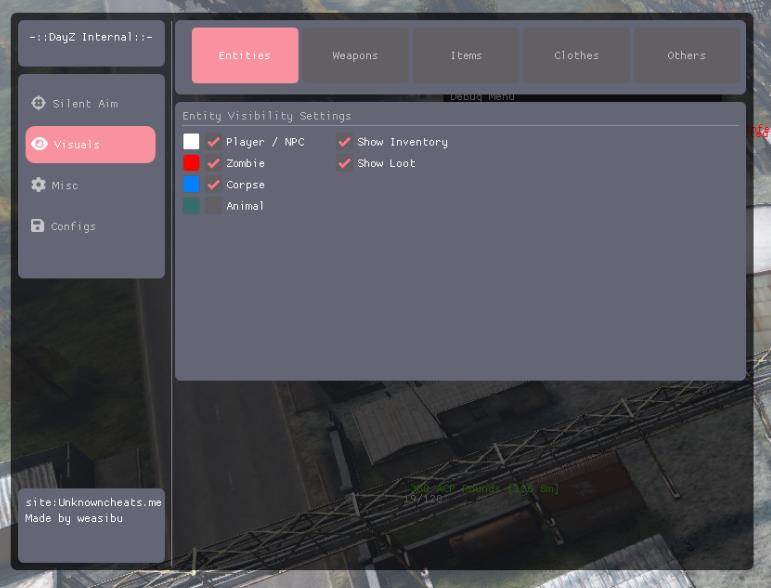Toggle the Show Inventory checkbox
771x588 pixels.
point(344,142)
